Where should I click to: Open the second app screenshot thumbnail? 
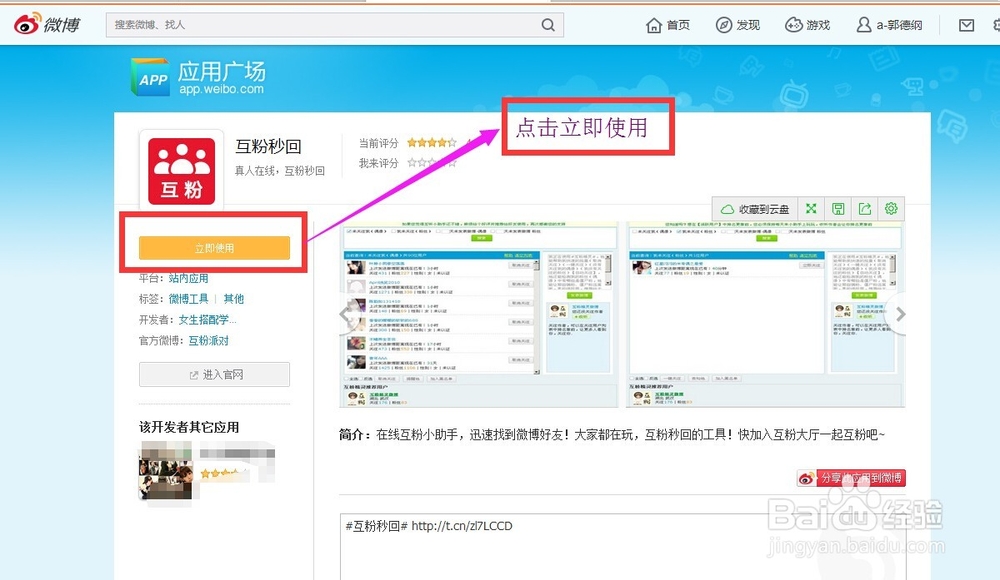tap(765, 314)
